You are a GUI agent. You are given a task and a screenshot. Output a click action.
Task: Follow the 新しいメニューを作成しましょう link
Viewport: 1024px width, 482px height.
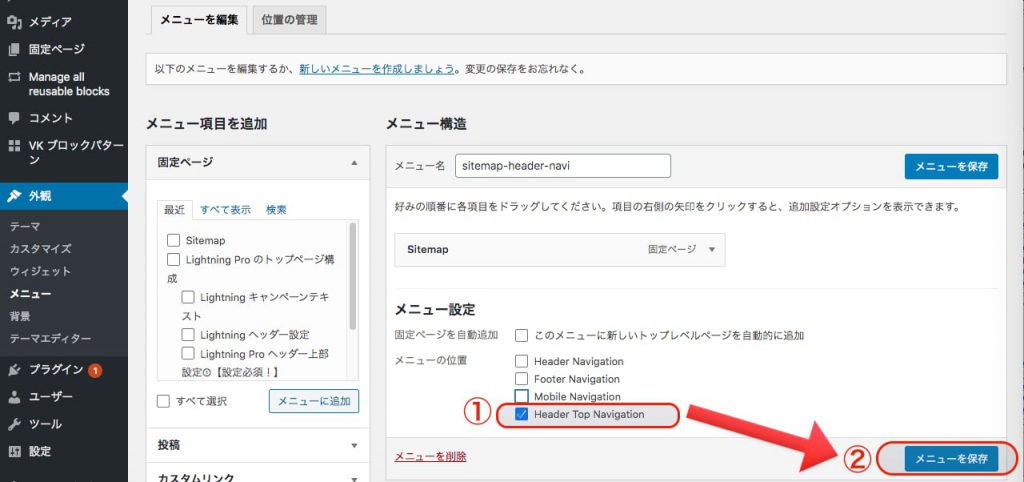coord(377,69)
